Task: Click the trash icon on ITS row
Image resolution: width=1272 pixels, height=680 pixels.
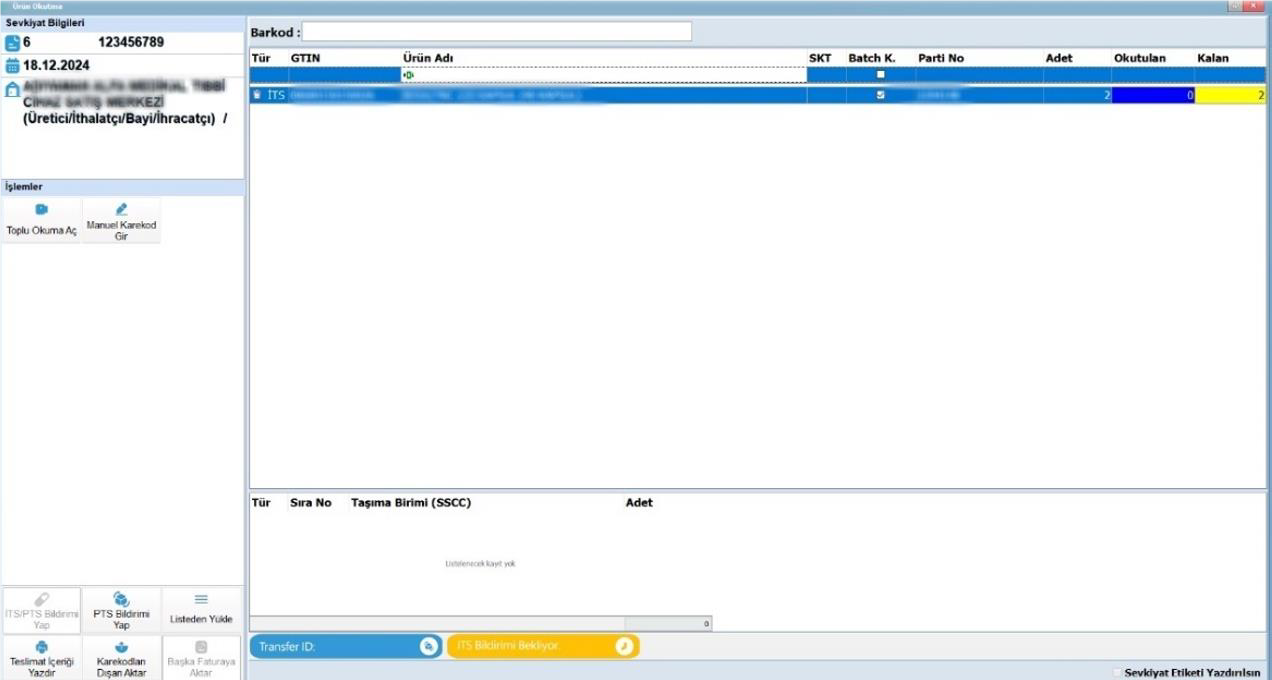Action: [x=258, y=95]
